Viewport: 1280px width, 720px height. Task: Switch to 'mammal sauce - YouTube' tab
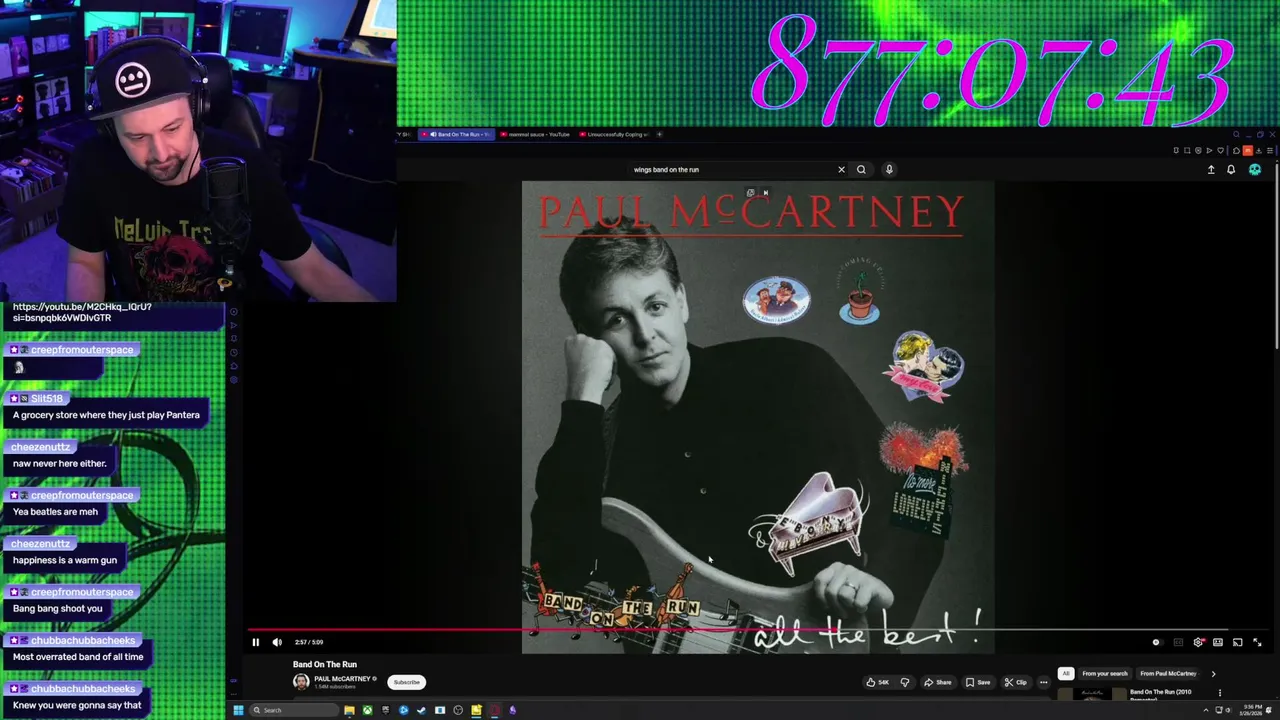point(536,134)
